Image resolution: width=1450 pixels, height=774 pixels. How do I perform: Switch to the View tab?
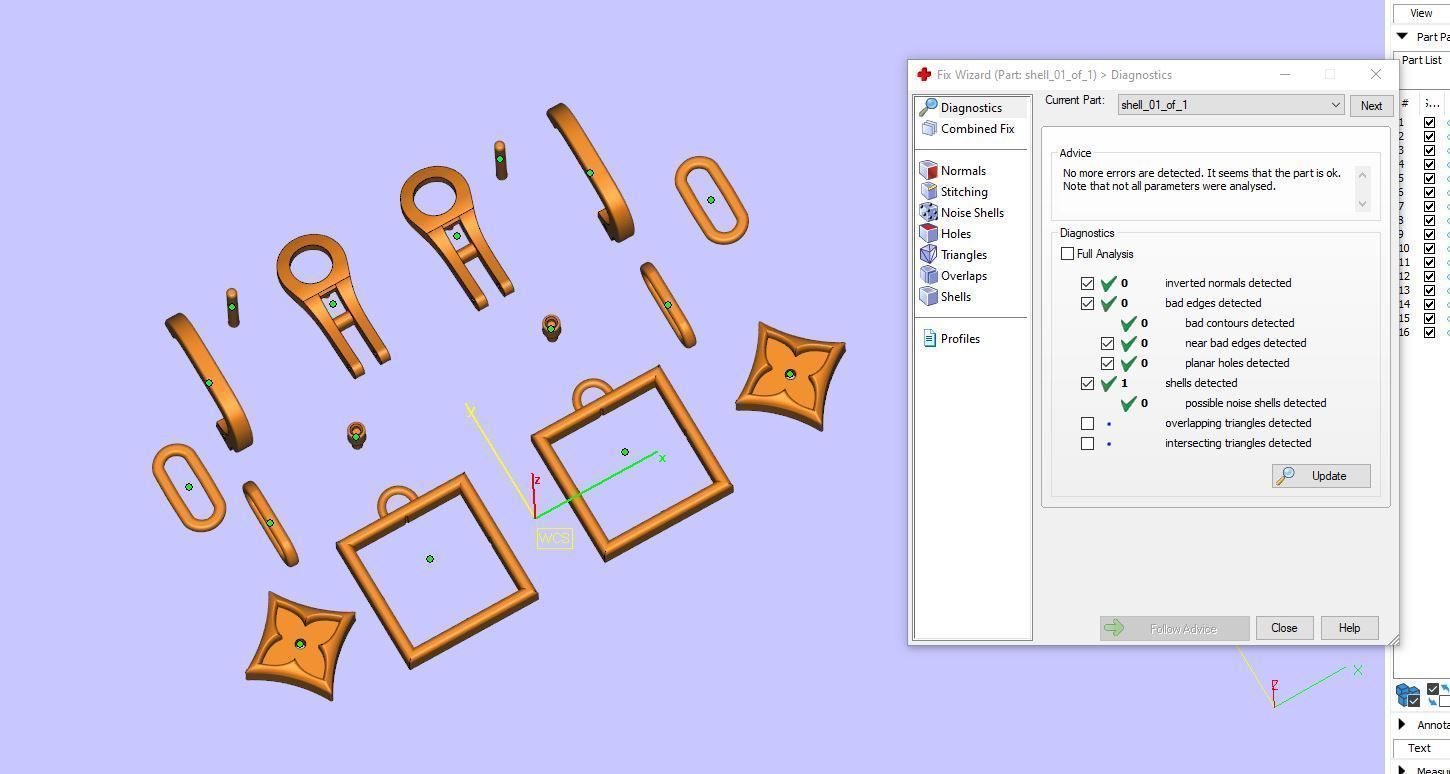click(1421, 13)
